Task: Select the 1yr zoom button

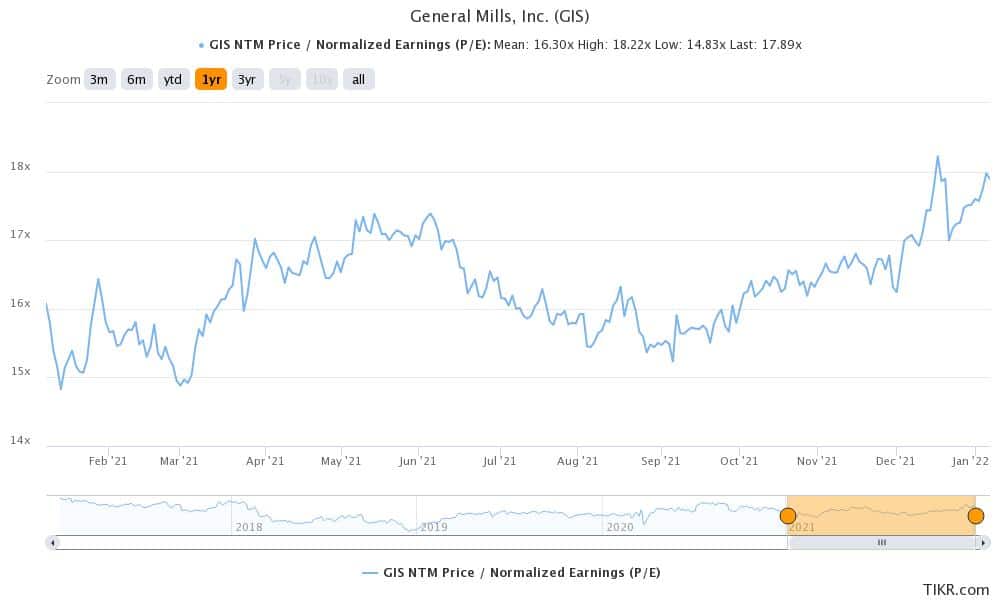Action: click(x=211, y=80)
